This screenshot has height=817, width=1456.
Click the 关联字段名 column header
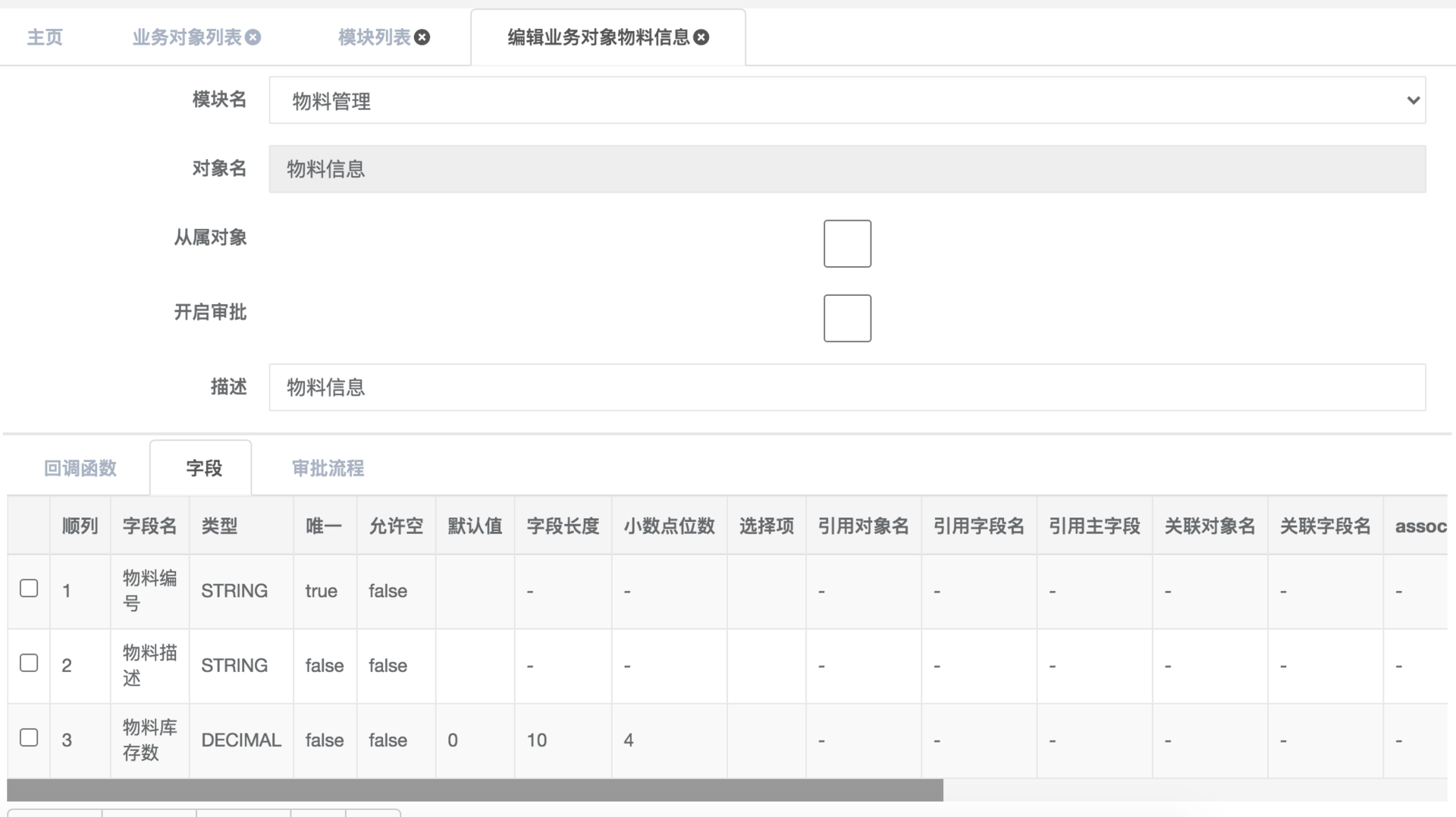[1325, 526]
